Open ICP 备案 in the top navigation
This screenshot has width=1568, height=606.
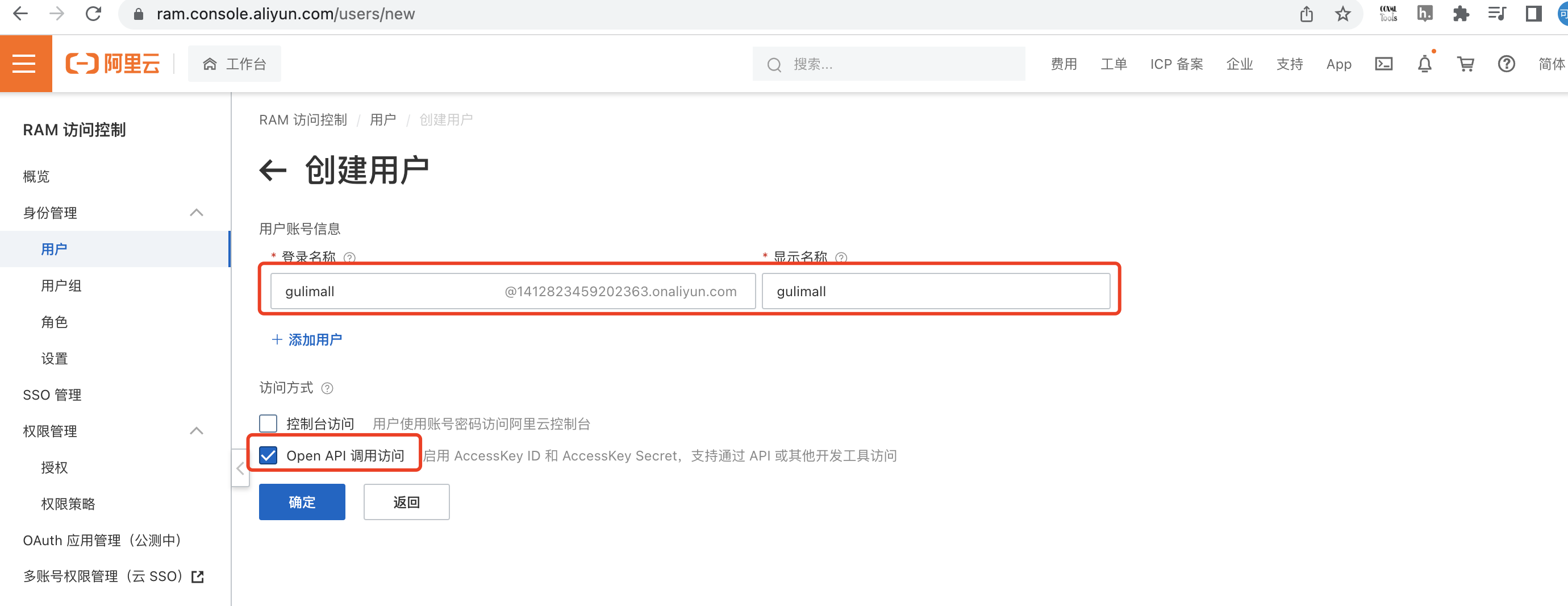[x=1176, y=64]
